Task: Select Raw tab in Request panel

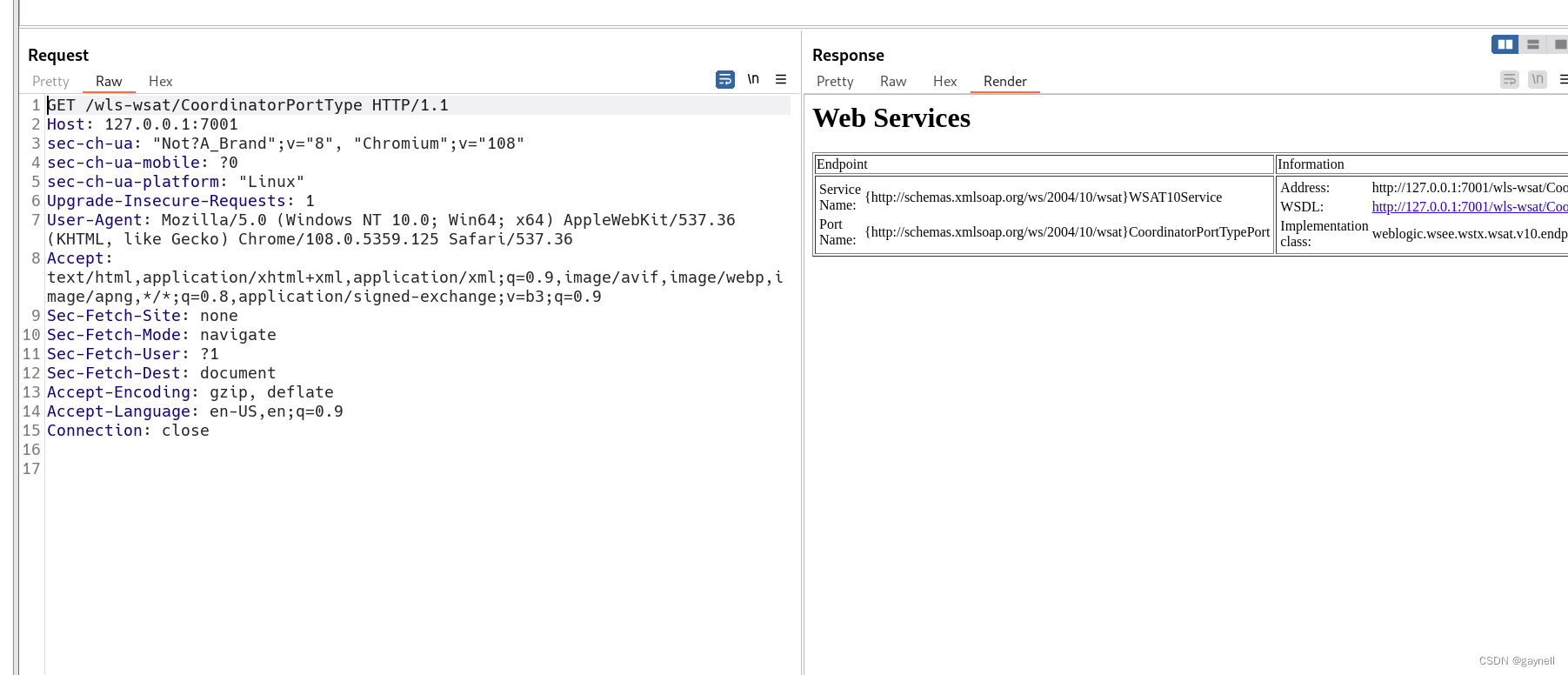Action: point(109,81)
